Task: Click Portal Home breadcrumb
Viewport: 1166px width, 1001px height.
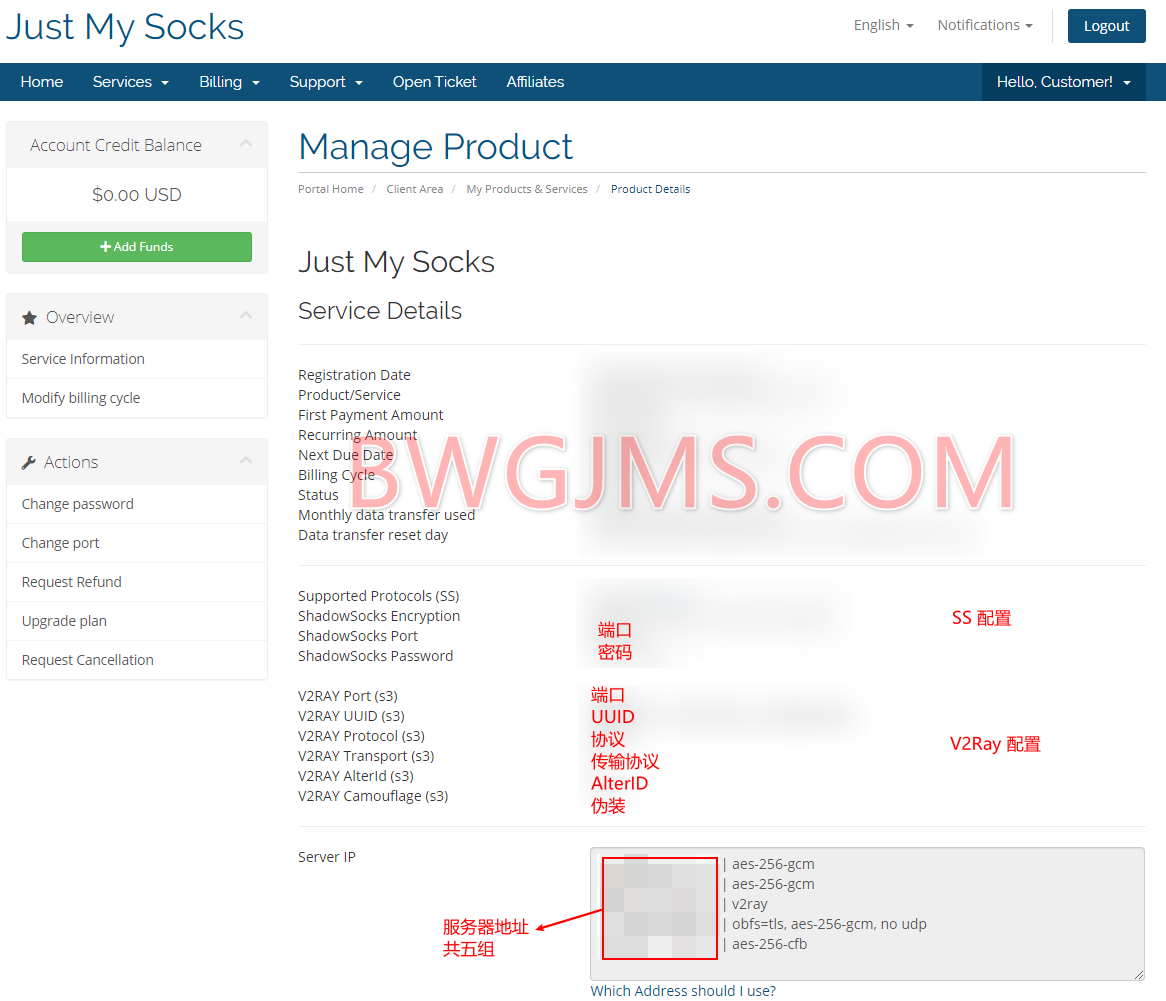Action: [331, 189]
